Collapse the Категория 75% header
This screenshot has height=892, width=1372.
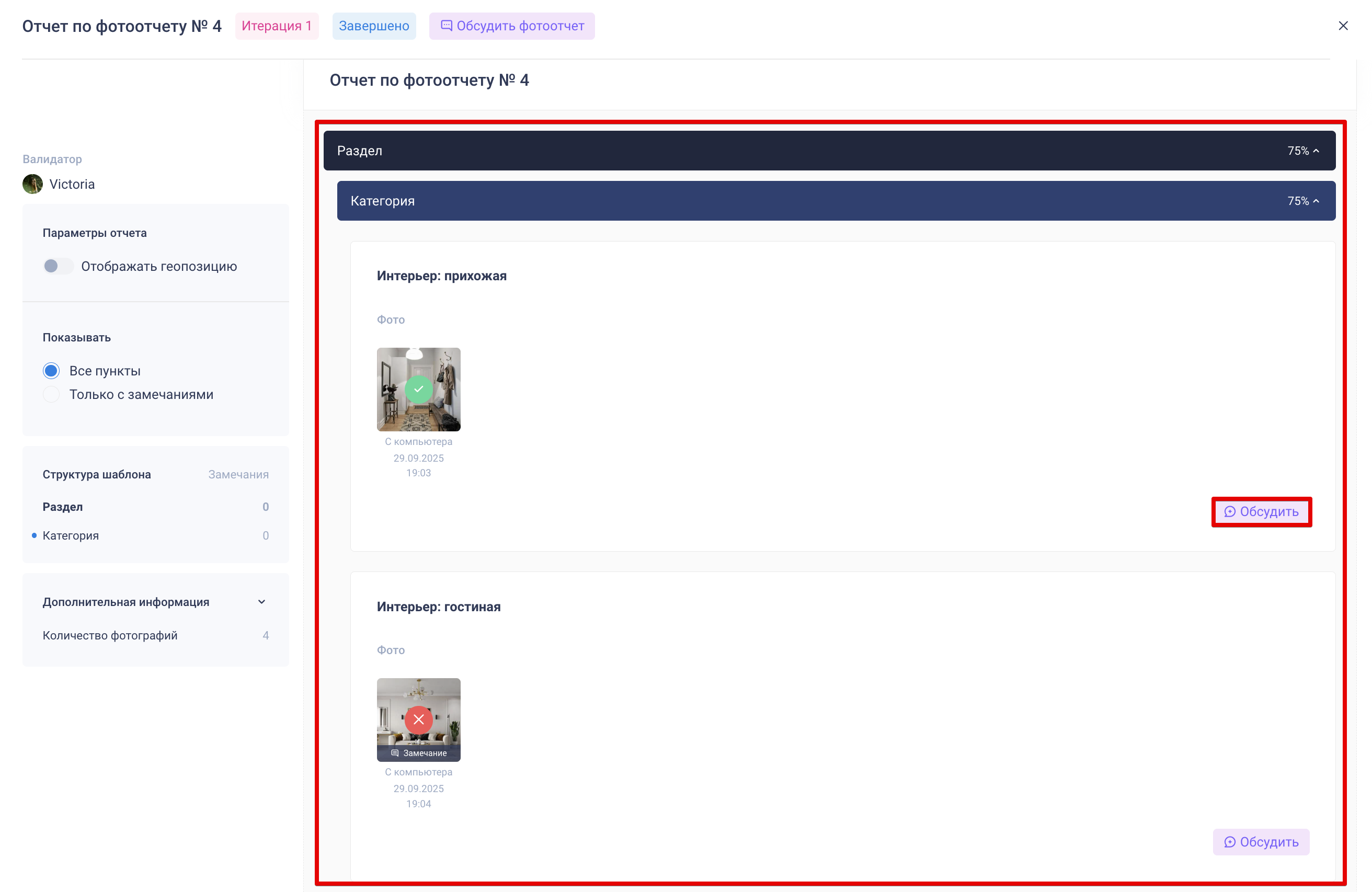coord(1316,201)
